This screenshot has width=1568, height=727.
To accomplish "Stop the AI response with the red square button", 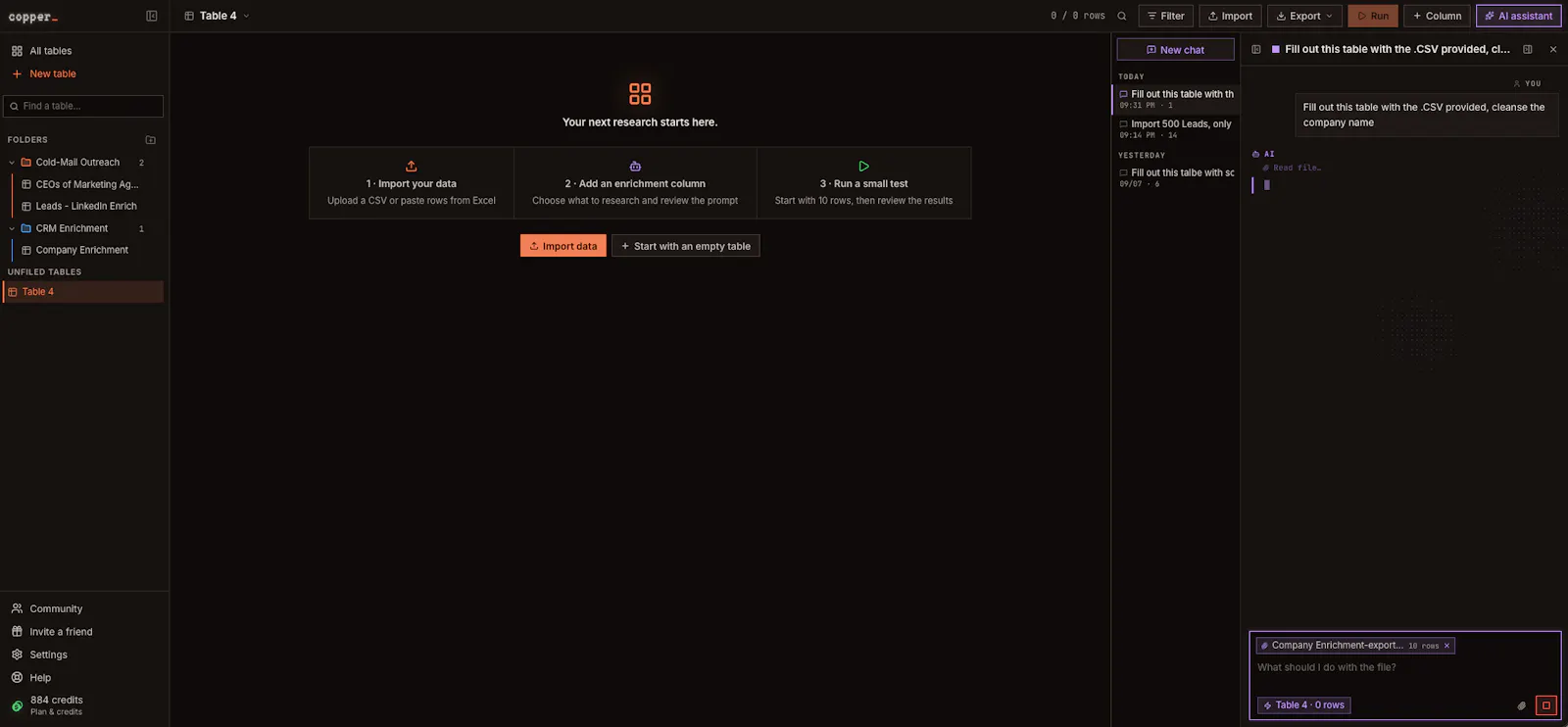I will coord(1546,705).
